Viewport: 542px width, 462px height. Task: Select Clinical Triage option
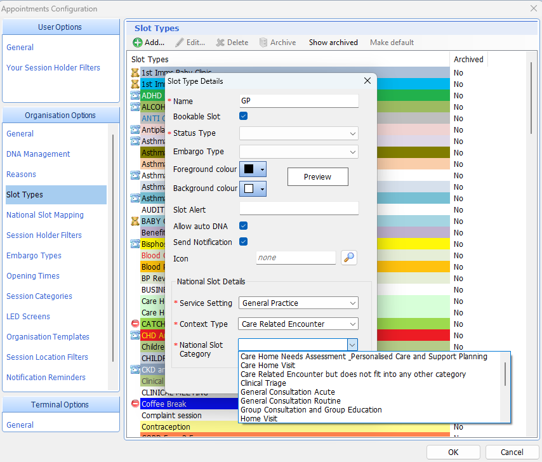(263, 383)
